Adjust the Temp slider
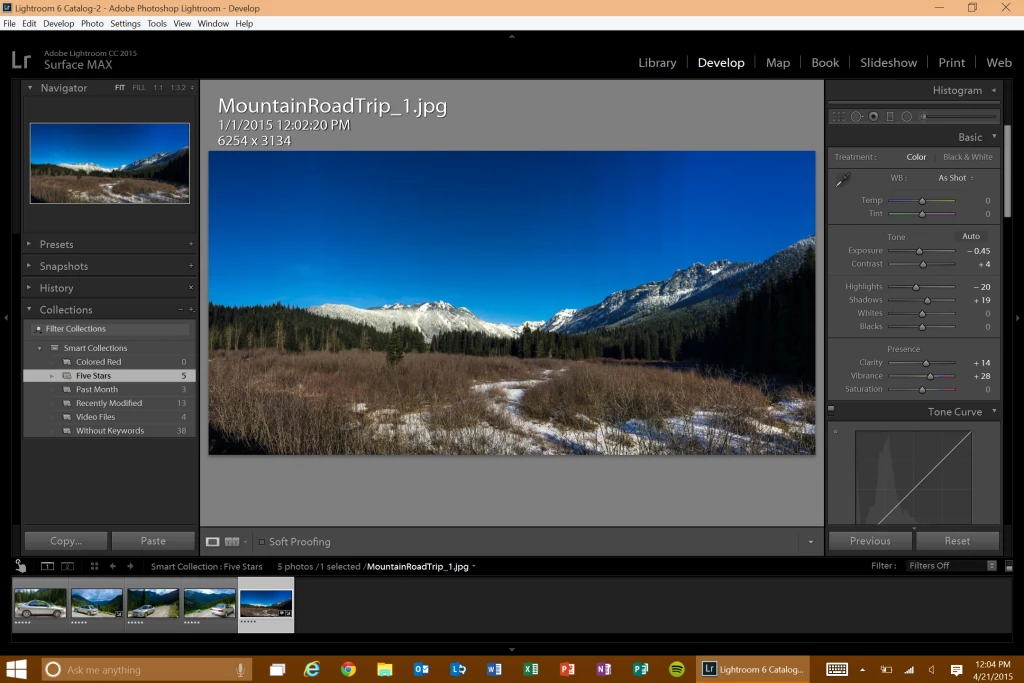1024x683 pixels. (x=921, y=200)
